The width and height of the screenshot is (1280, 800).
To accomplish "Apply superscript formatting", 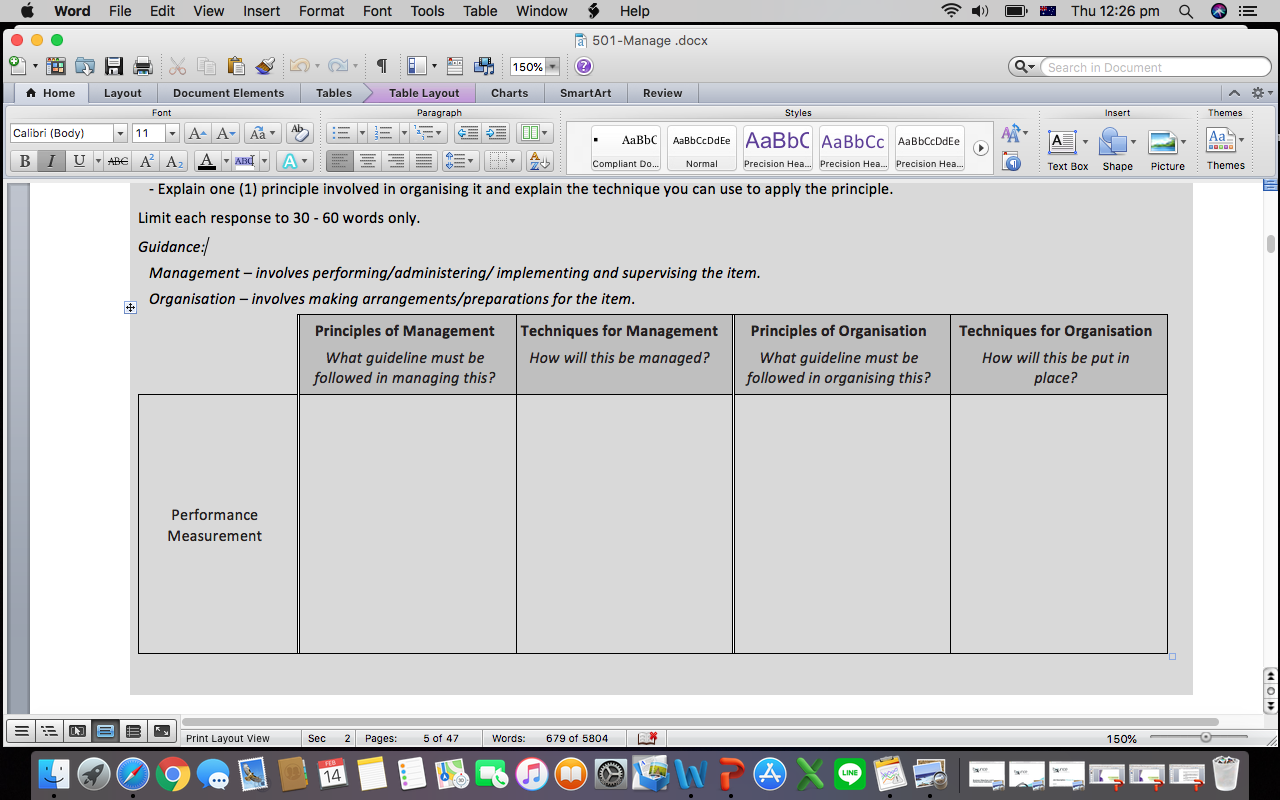I will coord(146,161).
